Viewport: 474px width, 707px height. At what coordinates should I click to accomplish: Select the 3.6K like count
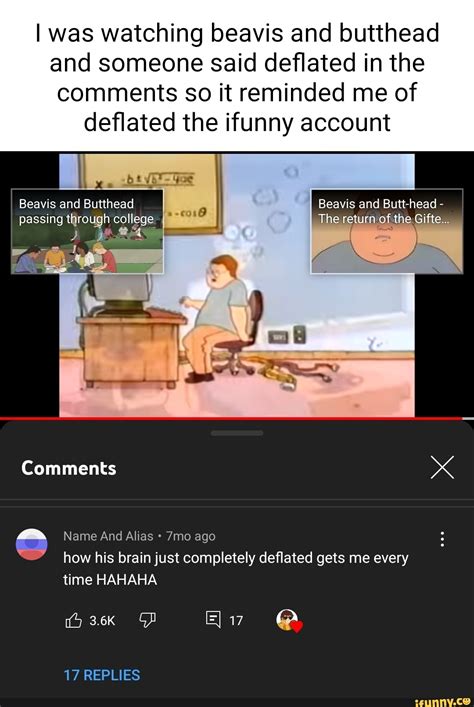102,621
